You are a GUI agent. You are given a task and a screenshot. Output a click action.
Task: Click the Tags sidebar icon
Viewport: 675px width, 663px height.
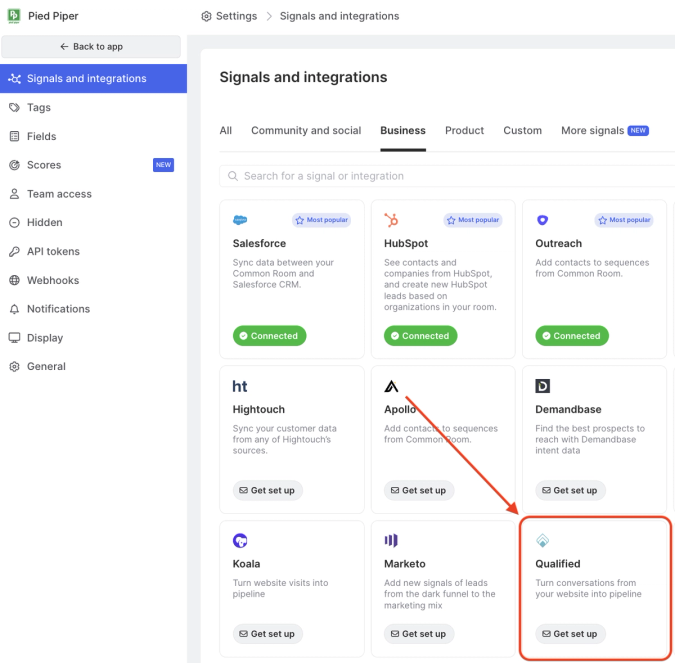[14, 107]
